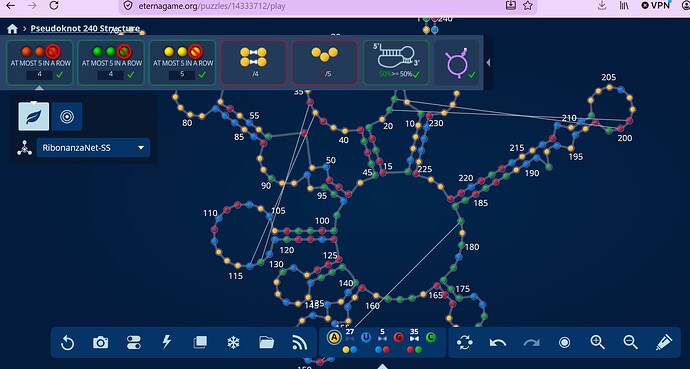Image resolution: width=690 pixels, height=369 pixels.
Task: Take a screenshot with the camera icon
Action: point(100,342)
